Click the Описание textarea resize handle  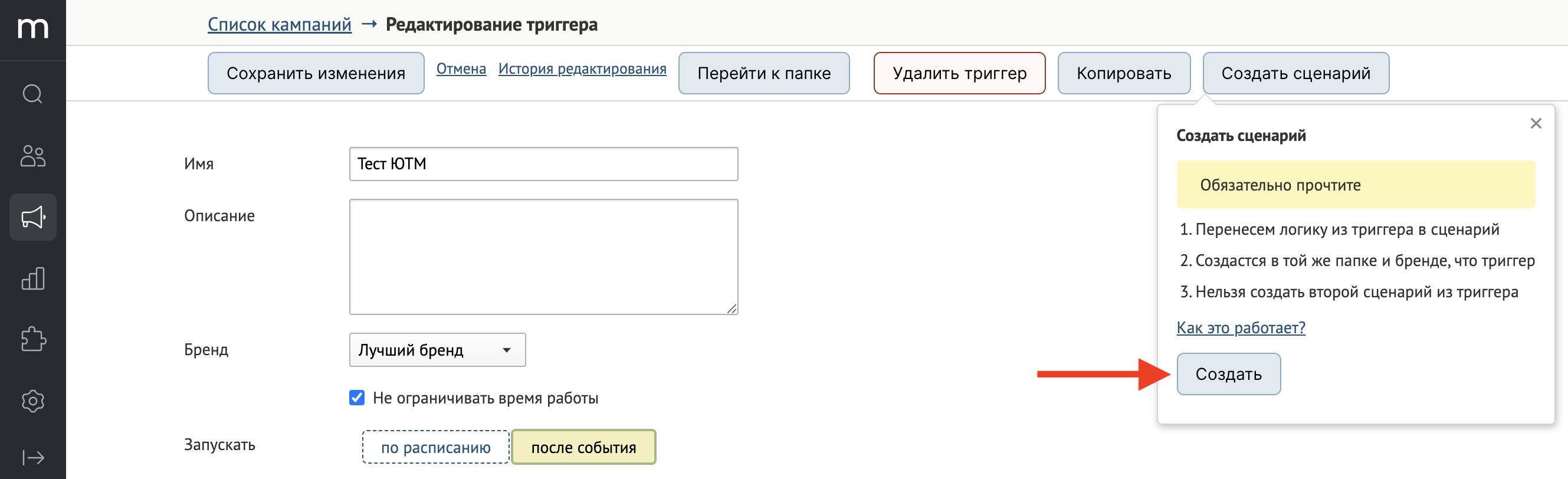731,309
